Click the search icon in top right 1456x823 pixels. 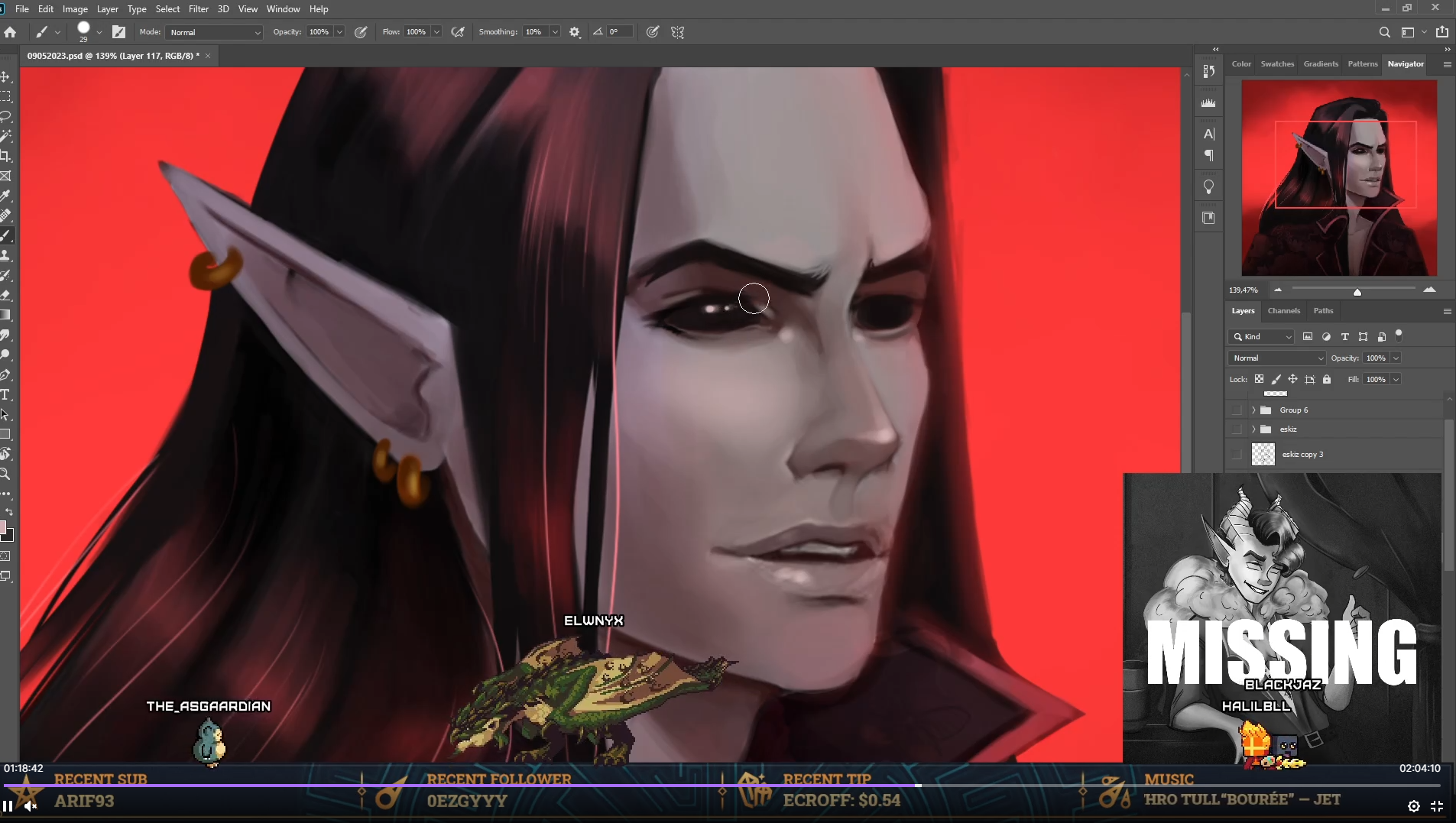1384,32
